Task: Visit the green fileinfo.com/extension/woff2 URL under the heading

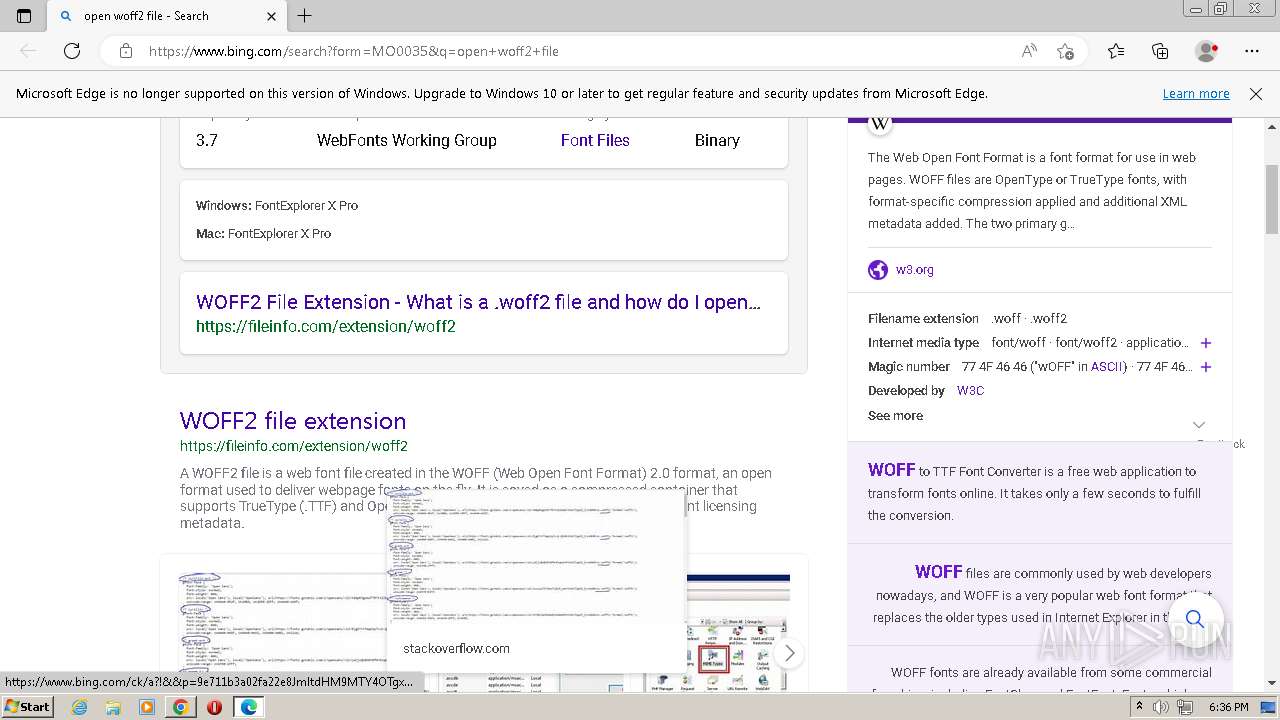Action: click(x=294, y=446)
